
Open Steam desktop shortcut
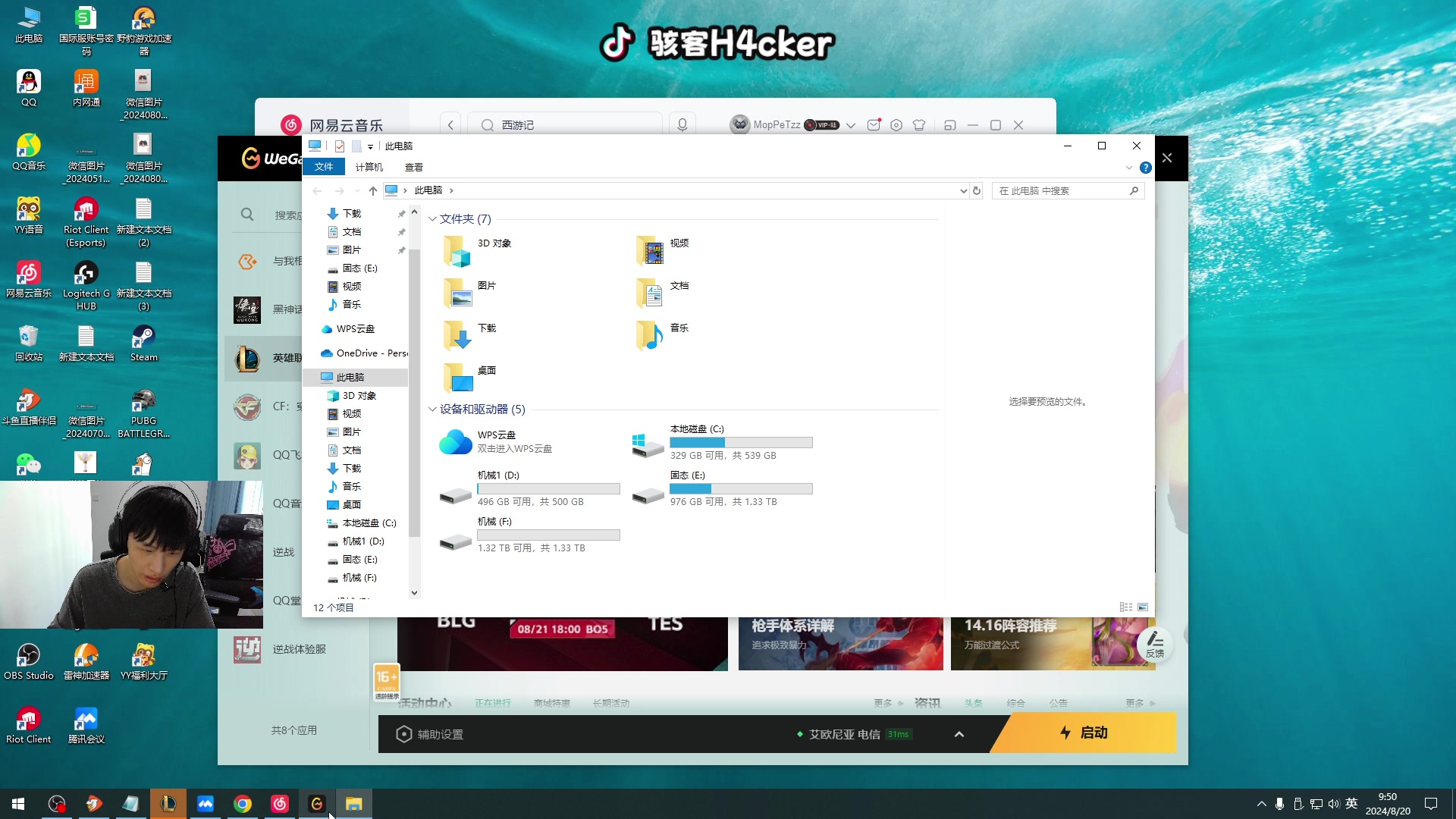143,343
